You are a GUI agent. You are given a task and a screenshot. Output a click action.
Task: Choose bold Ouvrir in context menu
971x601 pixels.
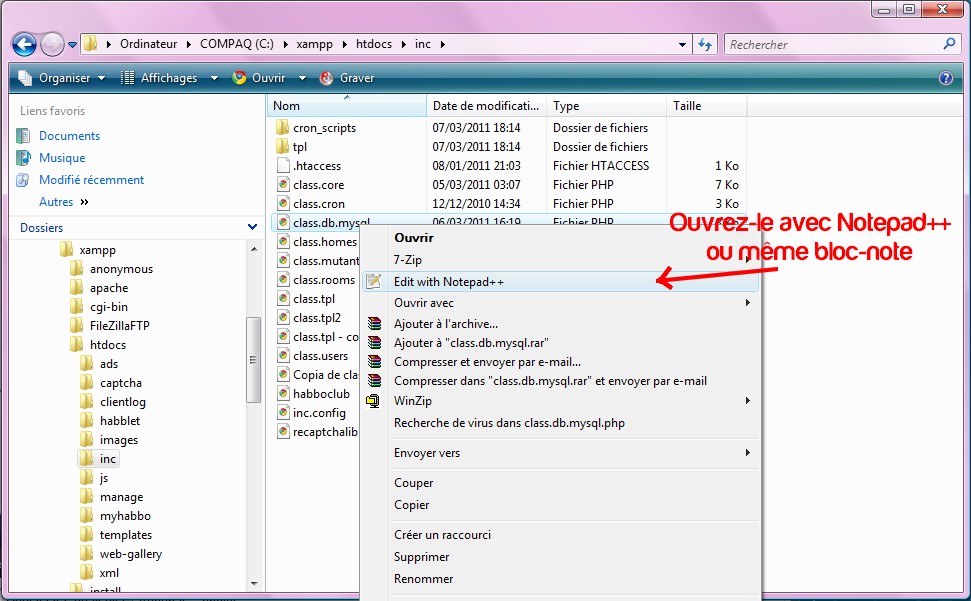coord(414,238)
